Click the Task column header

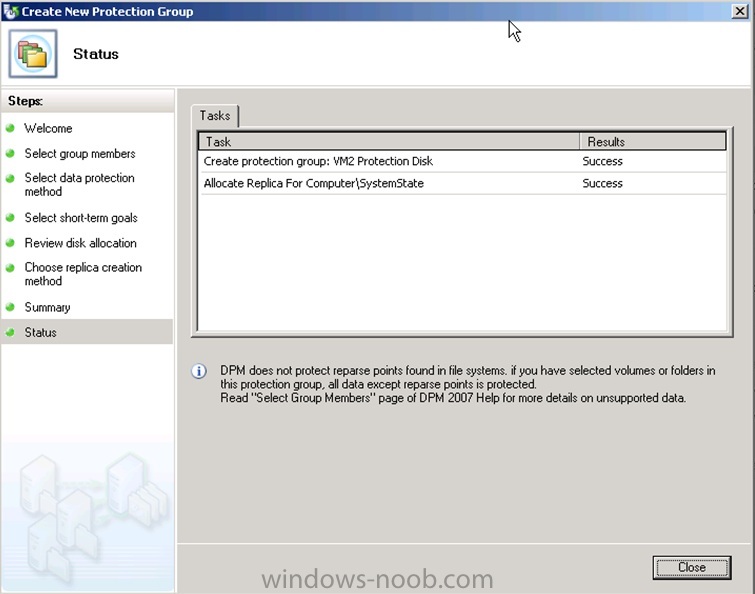coord(389,142)
